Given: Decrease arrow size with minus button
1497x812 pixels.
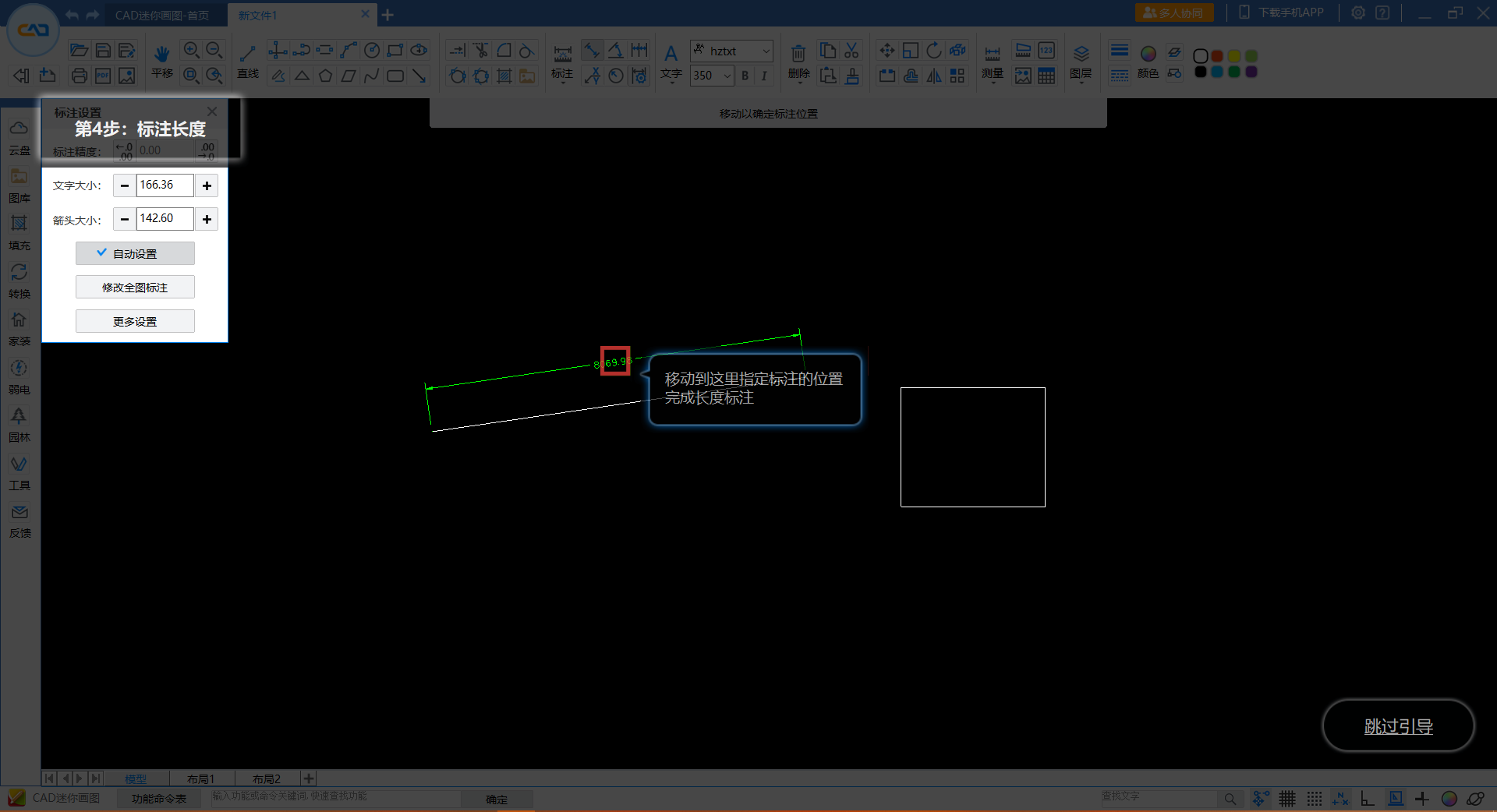Looking at the screenshot, I should point(124,219).
